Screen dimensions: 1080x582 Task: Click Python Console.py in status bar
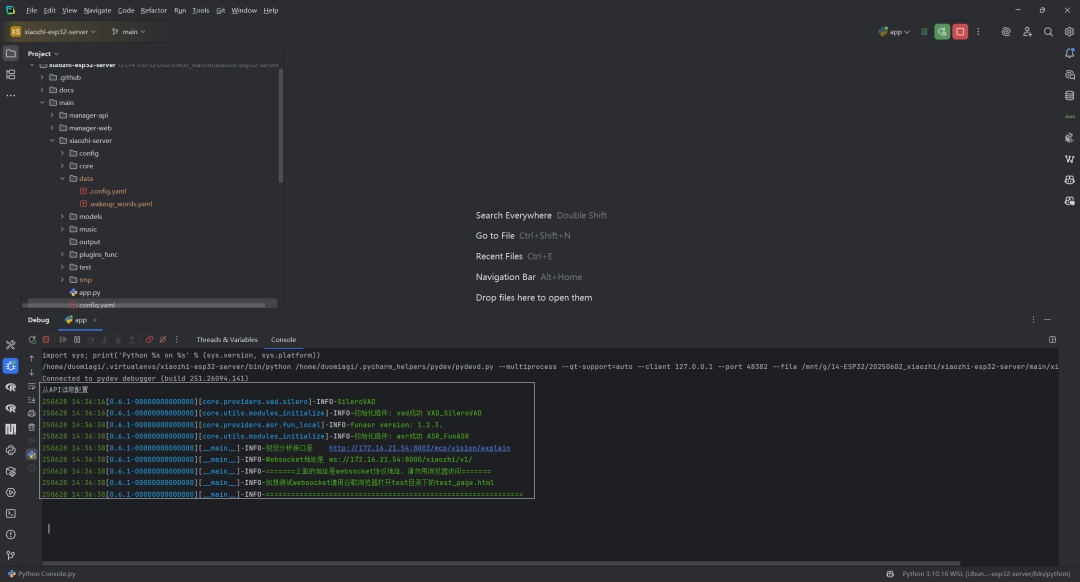coord(41,574)
